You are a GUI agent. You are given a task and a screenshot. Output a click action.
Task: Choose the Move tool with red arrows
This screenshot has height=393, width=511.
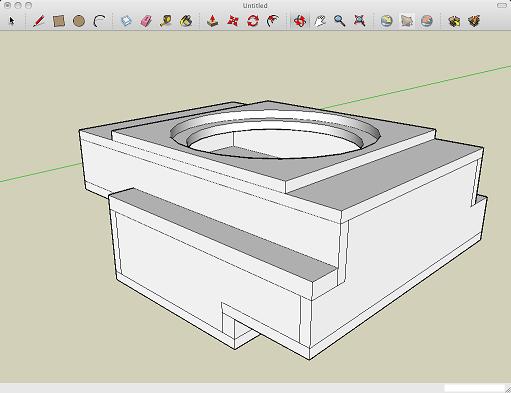point(233,21)
